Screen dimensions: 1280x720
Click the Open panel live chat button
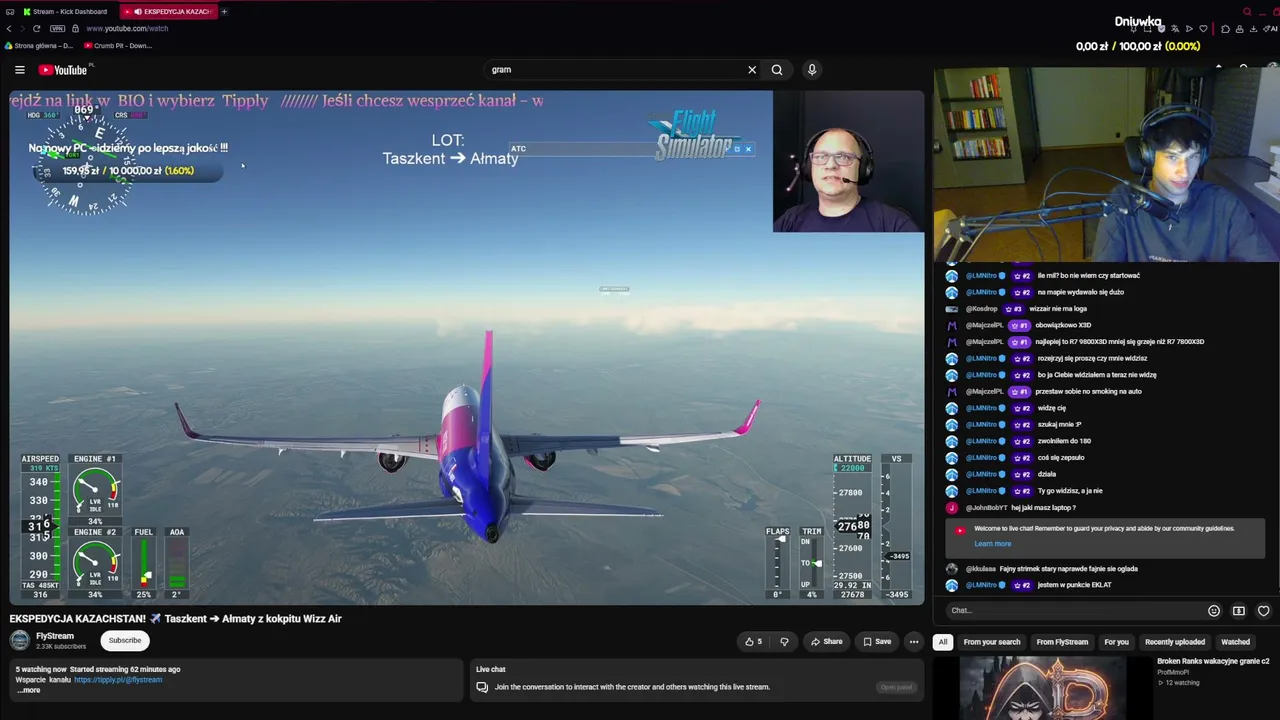pyautogui.click(x=896, y=687)
